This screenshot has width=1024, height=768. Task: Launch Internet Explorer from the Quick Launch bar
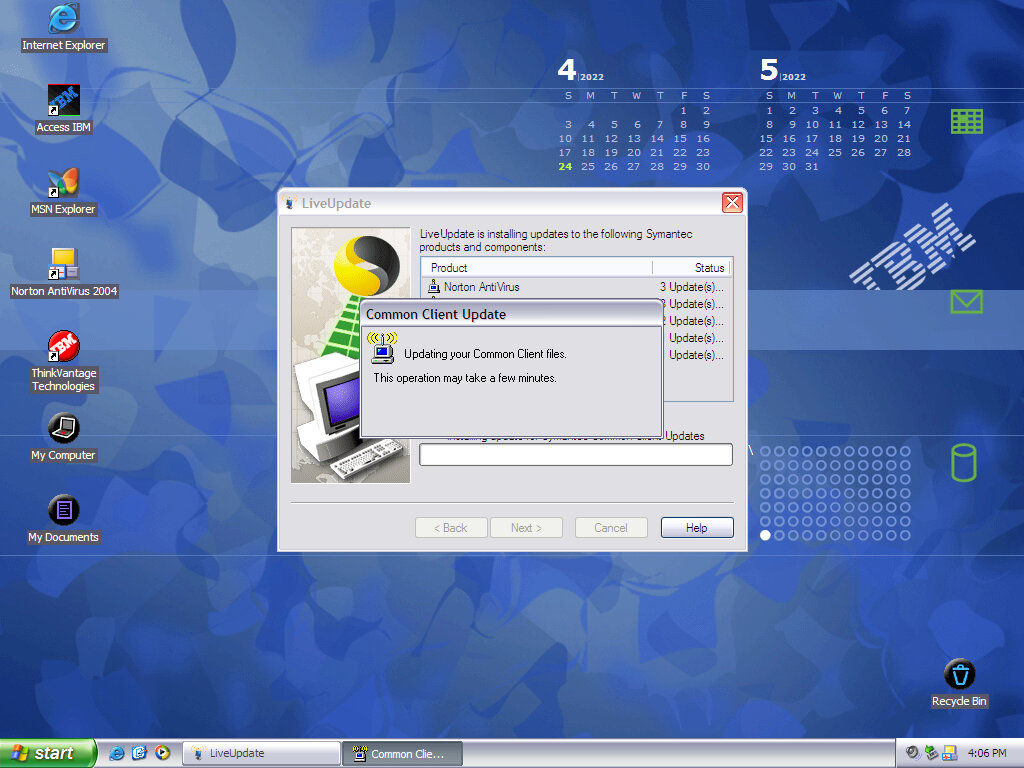pyautogui.click(x=117, y=753)
